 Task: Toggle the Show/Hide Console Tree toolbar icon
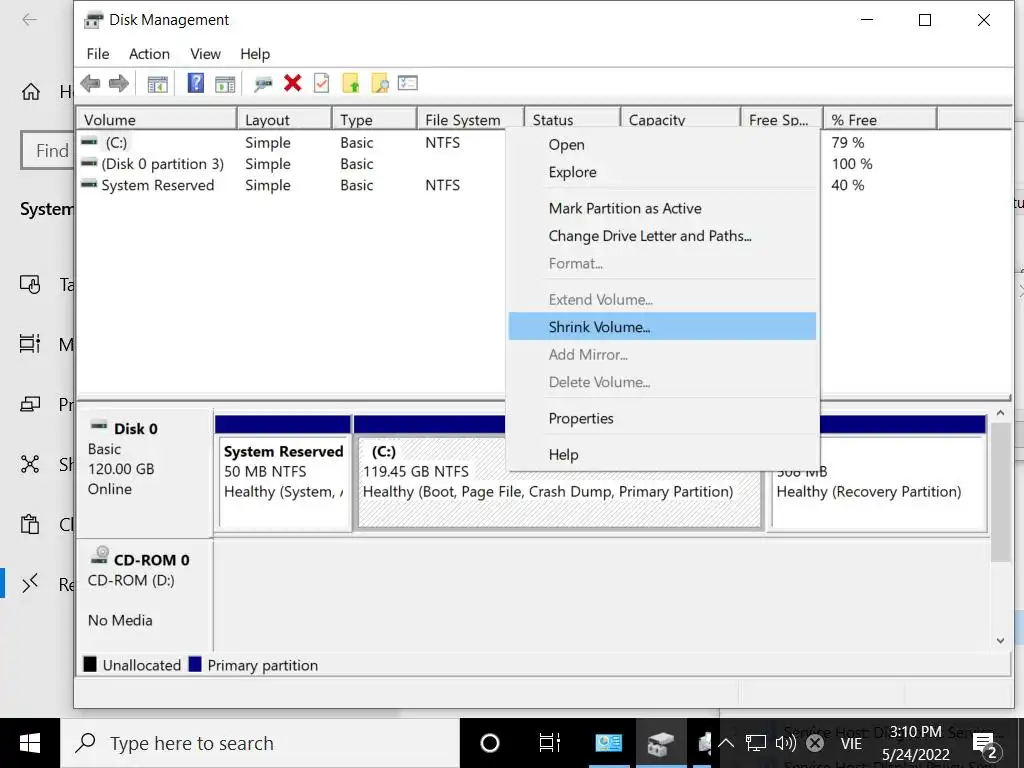coord(157,84)
